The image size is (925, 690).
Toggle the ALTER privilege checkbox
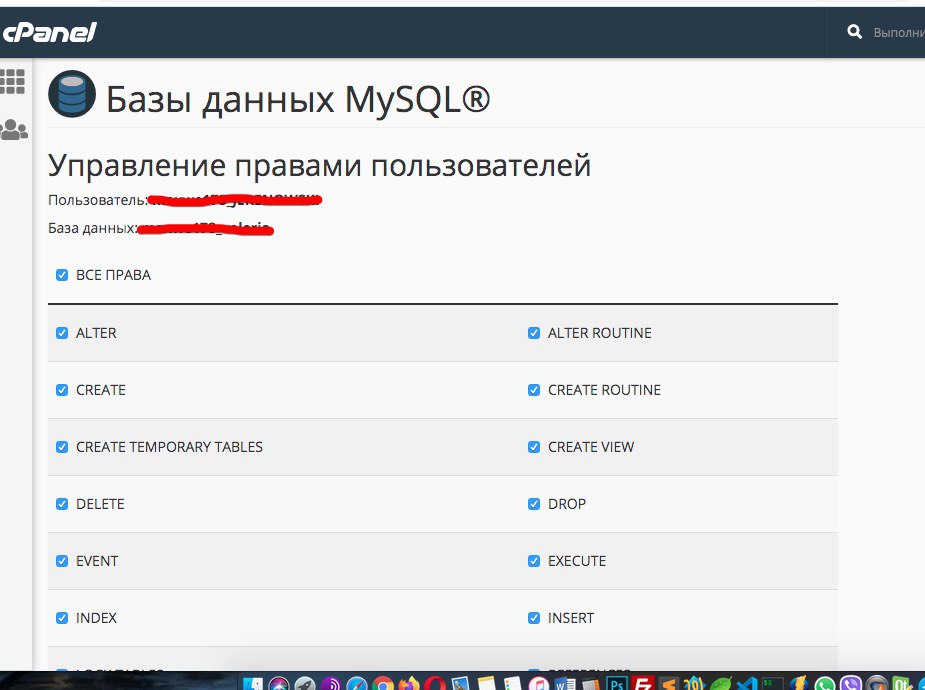click(x=62, y=333)
